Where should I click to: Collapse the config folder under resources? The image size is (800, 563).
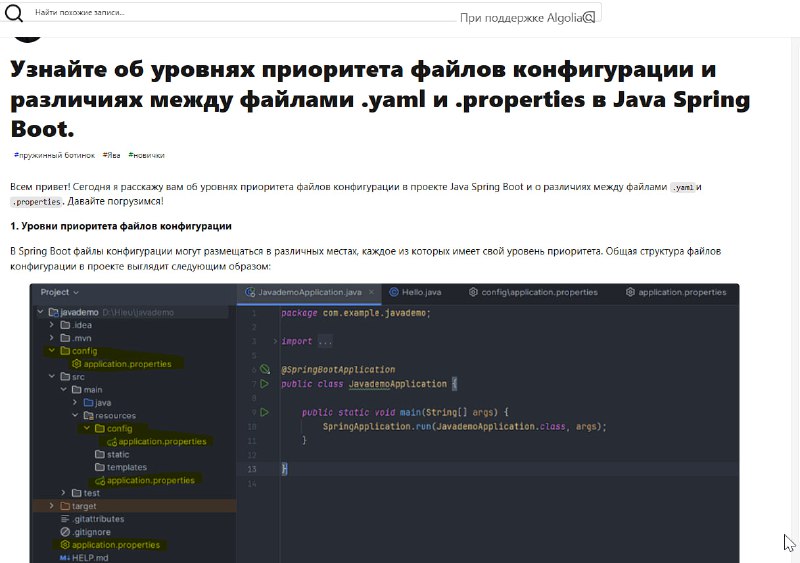coord(87,428)
